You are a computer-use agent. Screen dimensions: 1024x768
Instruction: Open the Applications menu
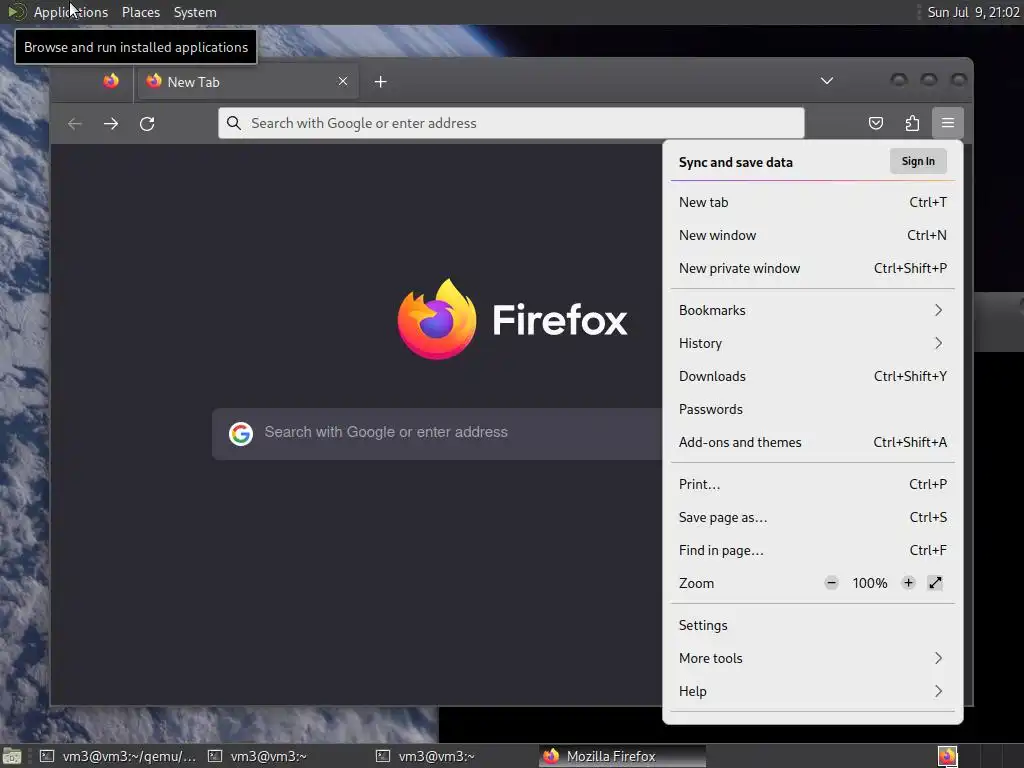(71, 12)
